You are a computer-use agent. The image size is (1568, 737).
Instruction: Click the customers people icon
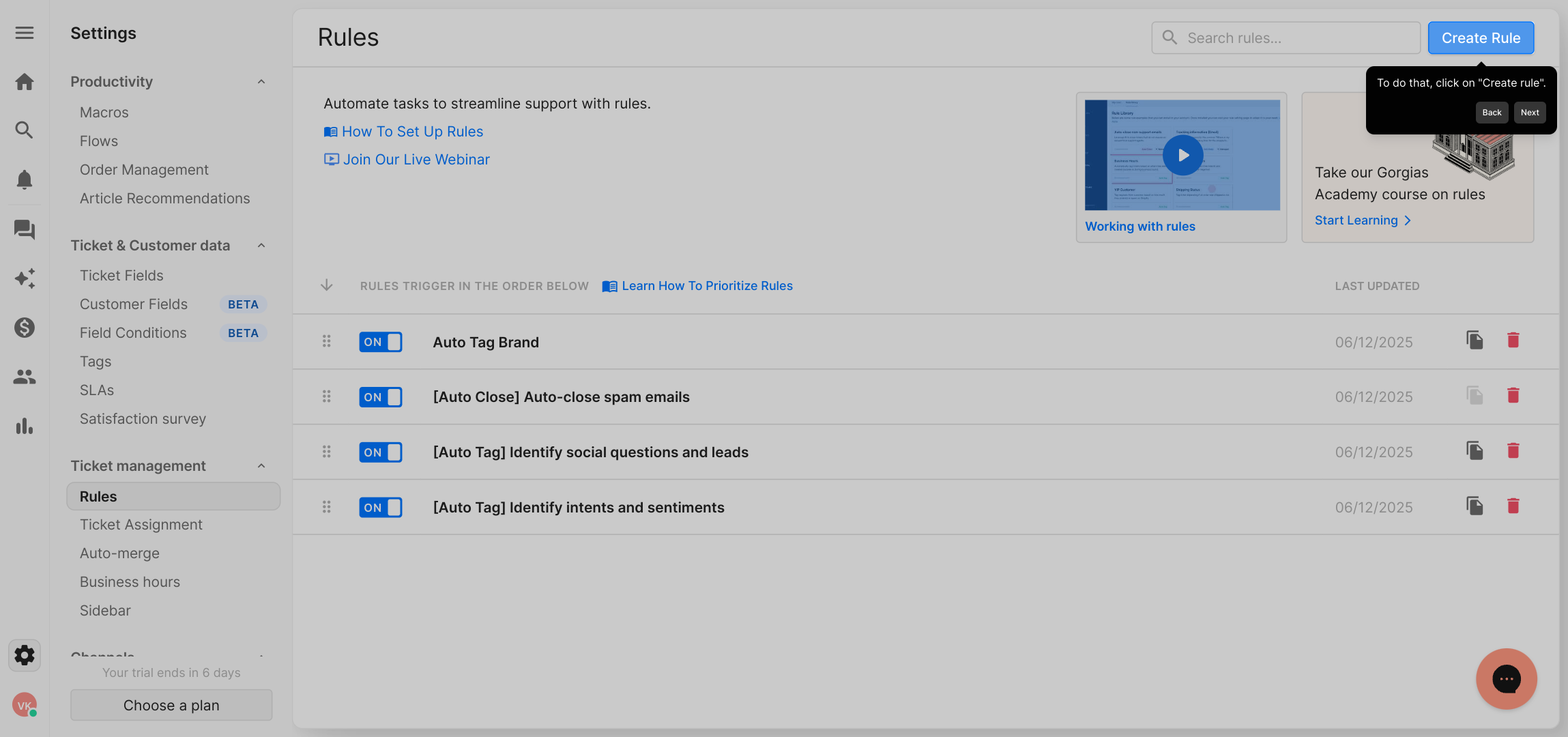pyautogui.click(x=25, y=377)
